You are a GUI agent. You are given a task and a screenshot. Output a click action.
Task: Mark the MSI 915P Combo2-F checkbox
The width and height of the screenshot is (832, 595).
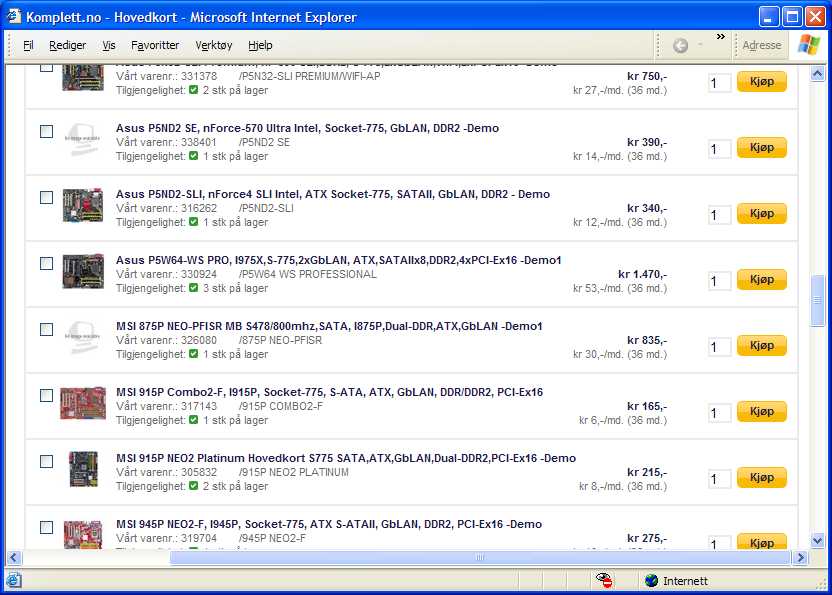(x=47, y=395)
